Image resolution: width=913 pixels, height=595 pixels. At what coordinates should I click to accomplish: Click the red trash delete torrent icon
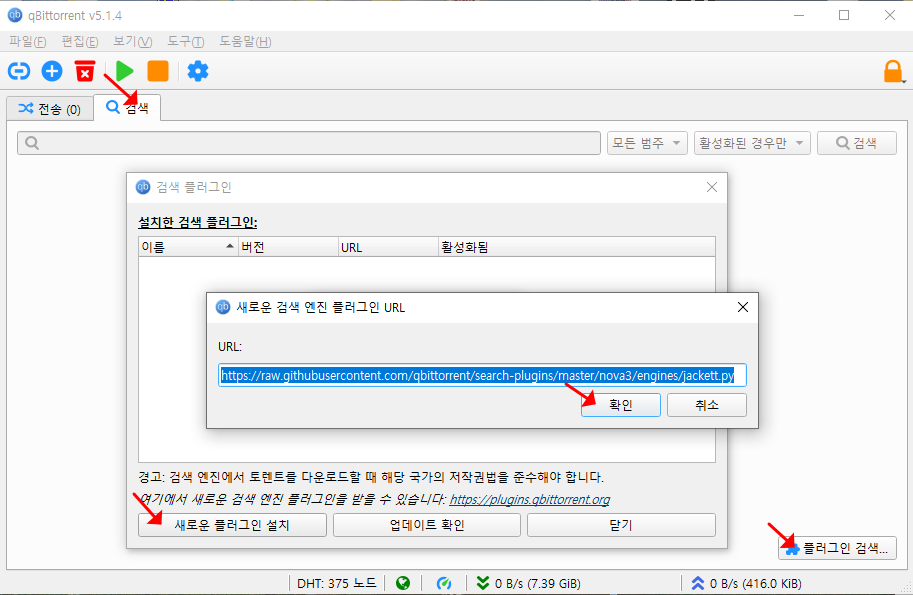coord(85,71)
